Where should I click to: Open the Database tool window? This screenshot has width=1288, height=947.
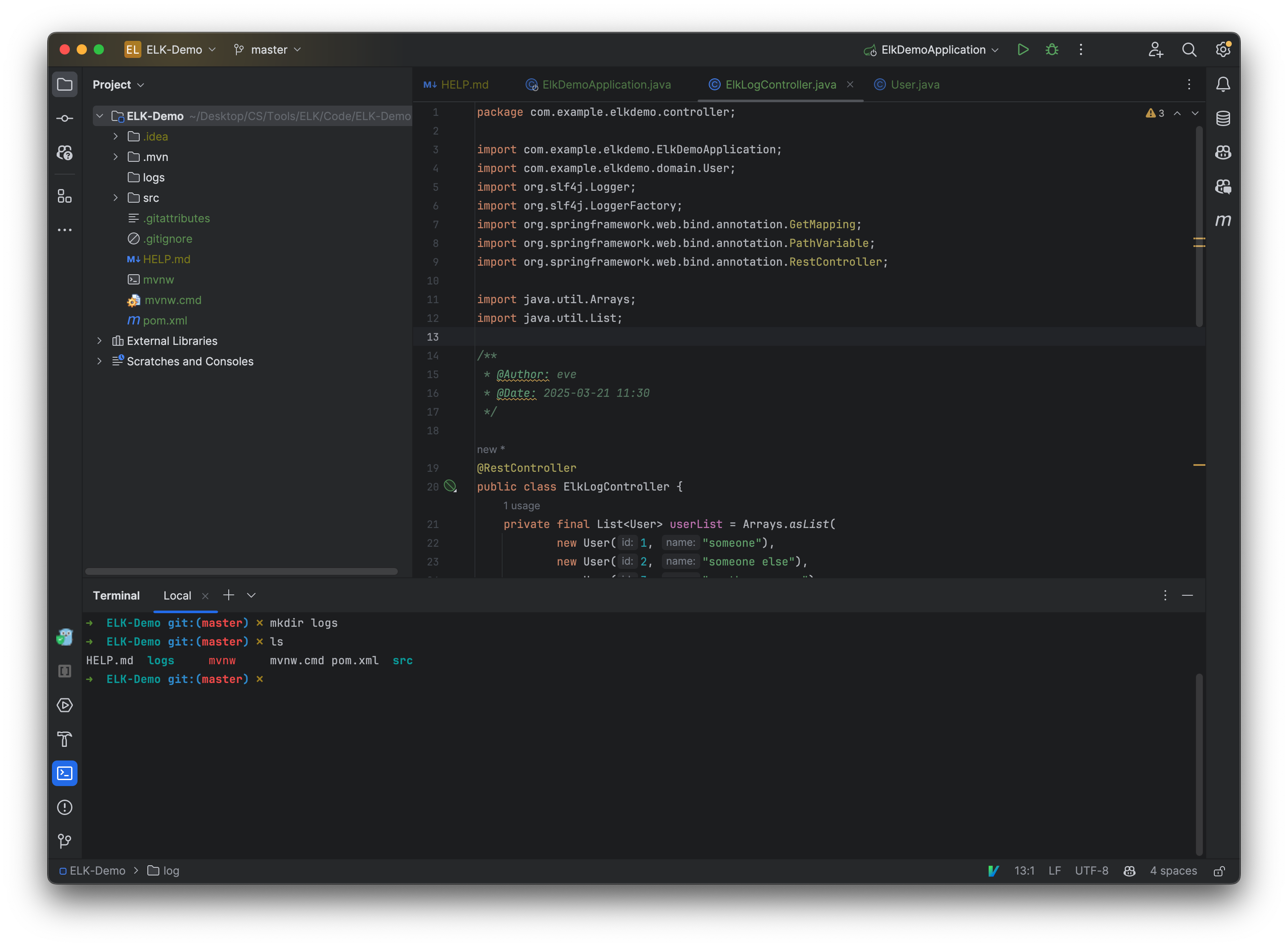point(1223,119)
